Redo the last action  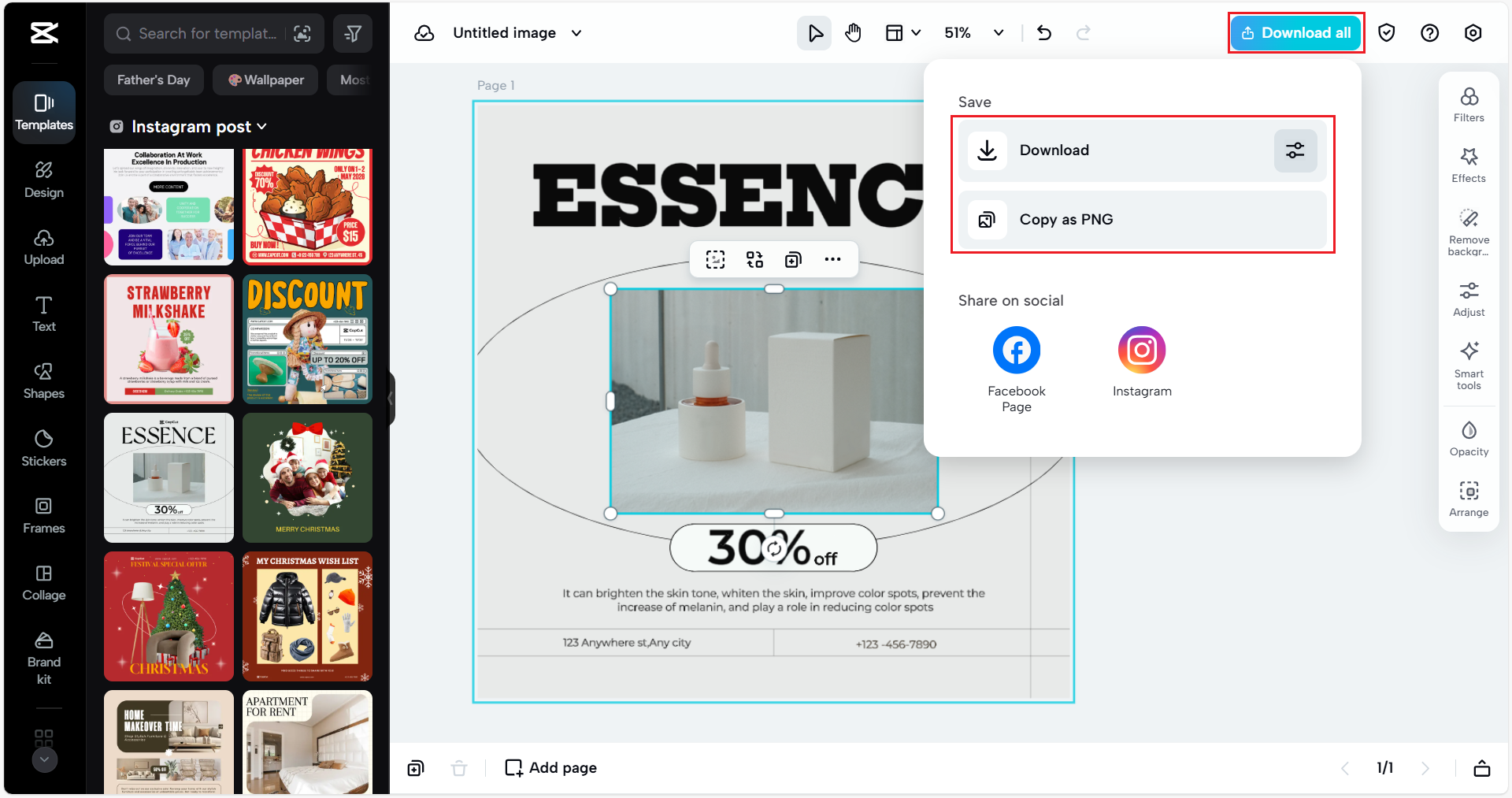click(1084, 33)
